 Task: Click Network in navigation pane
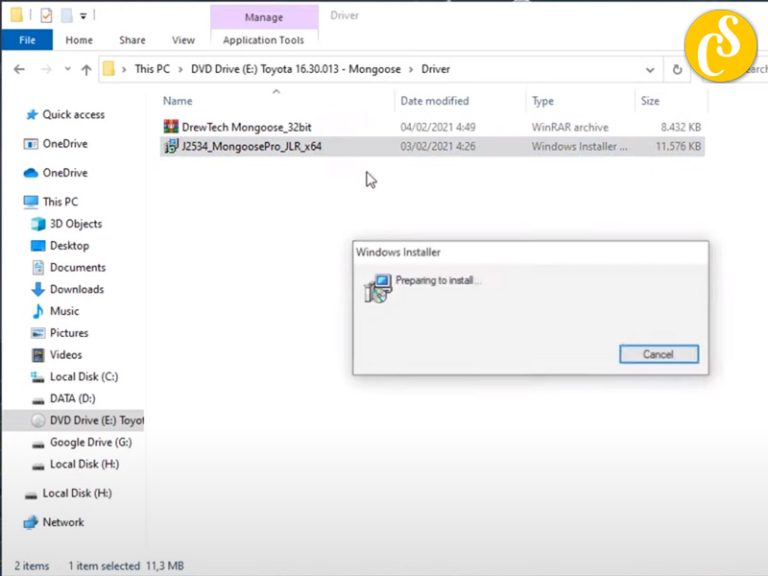pos(63,522)
